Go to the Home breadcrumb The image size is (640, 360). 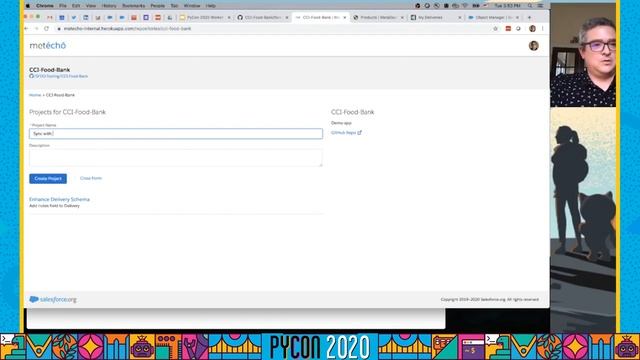tap(35, 95)
